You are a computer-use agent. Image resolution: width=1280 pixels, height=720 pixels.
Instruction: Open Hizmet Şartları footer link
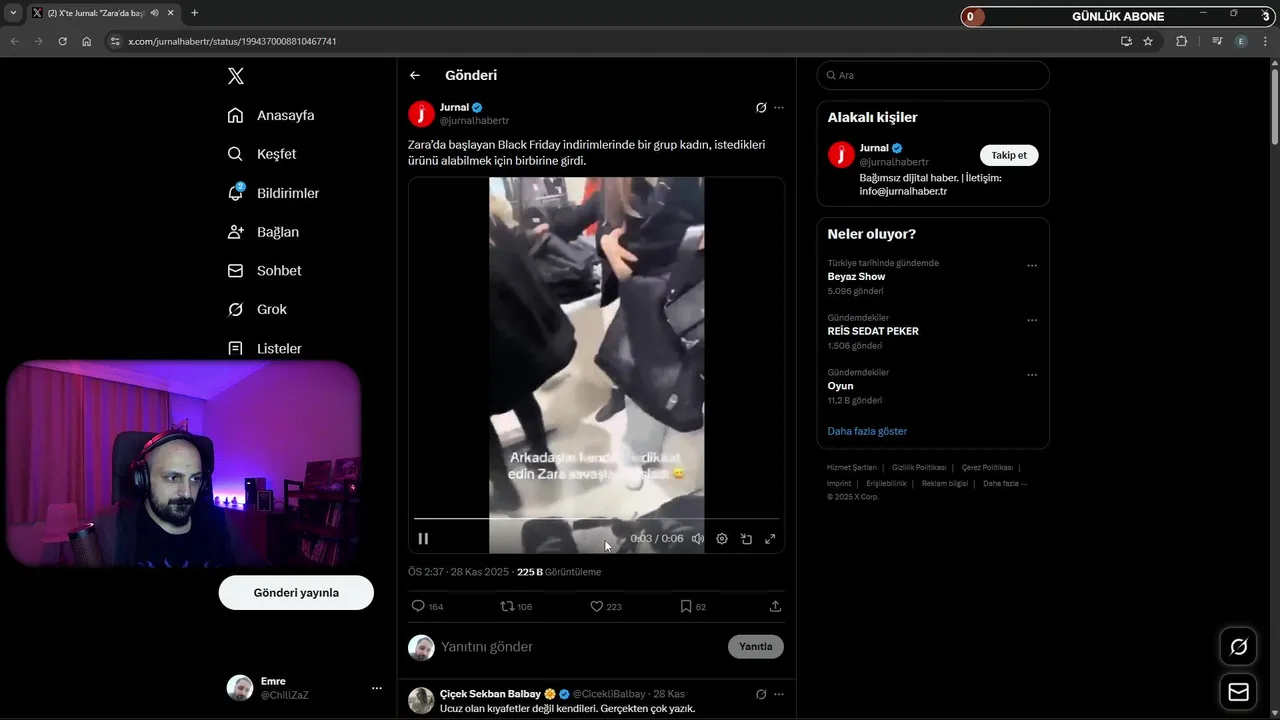(x=851, y=467)
